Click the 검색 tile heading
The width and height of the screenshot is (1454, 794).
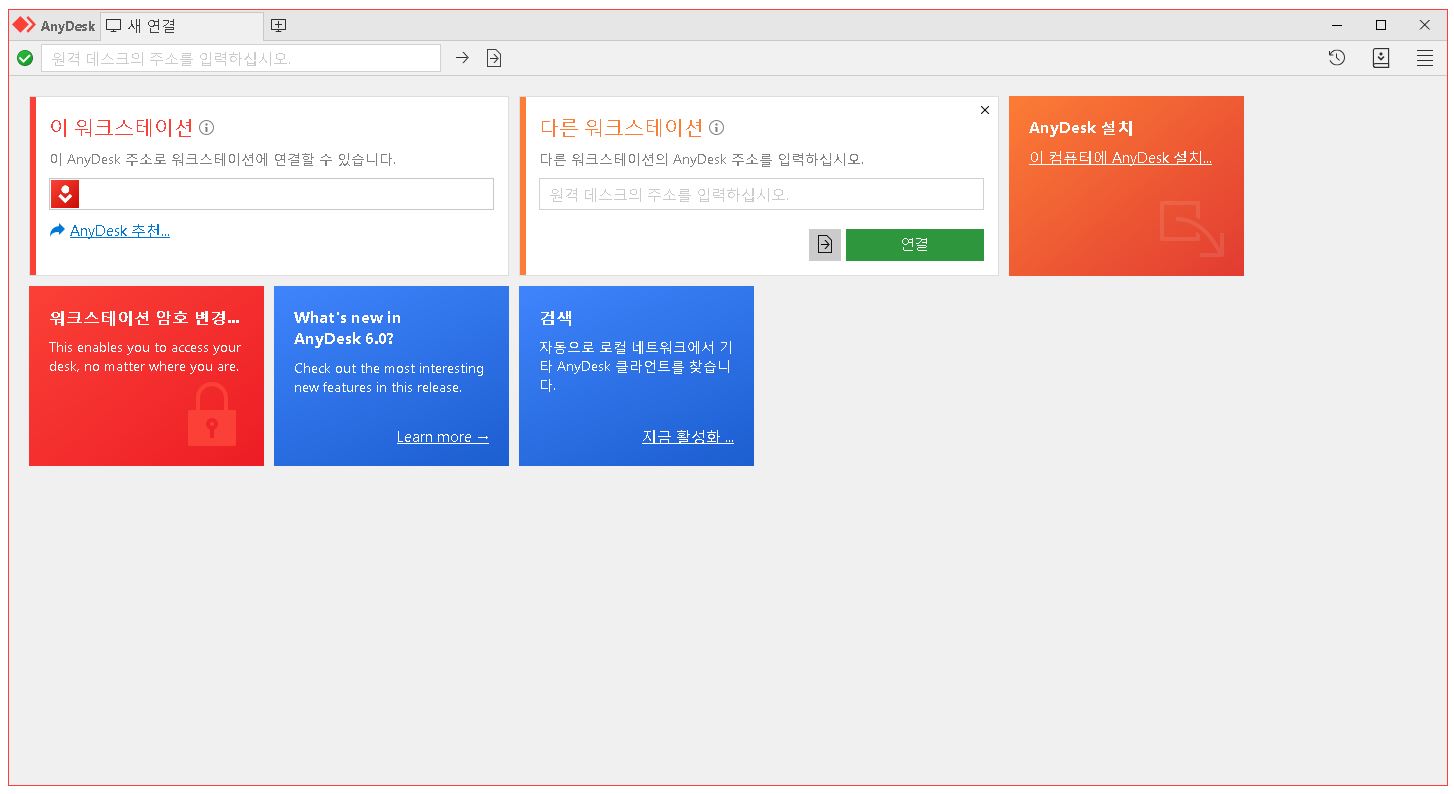pos(556,318)
